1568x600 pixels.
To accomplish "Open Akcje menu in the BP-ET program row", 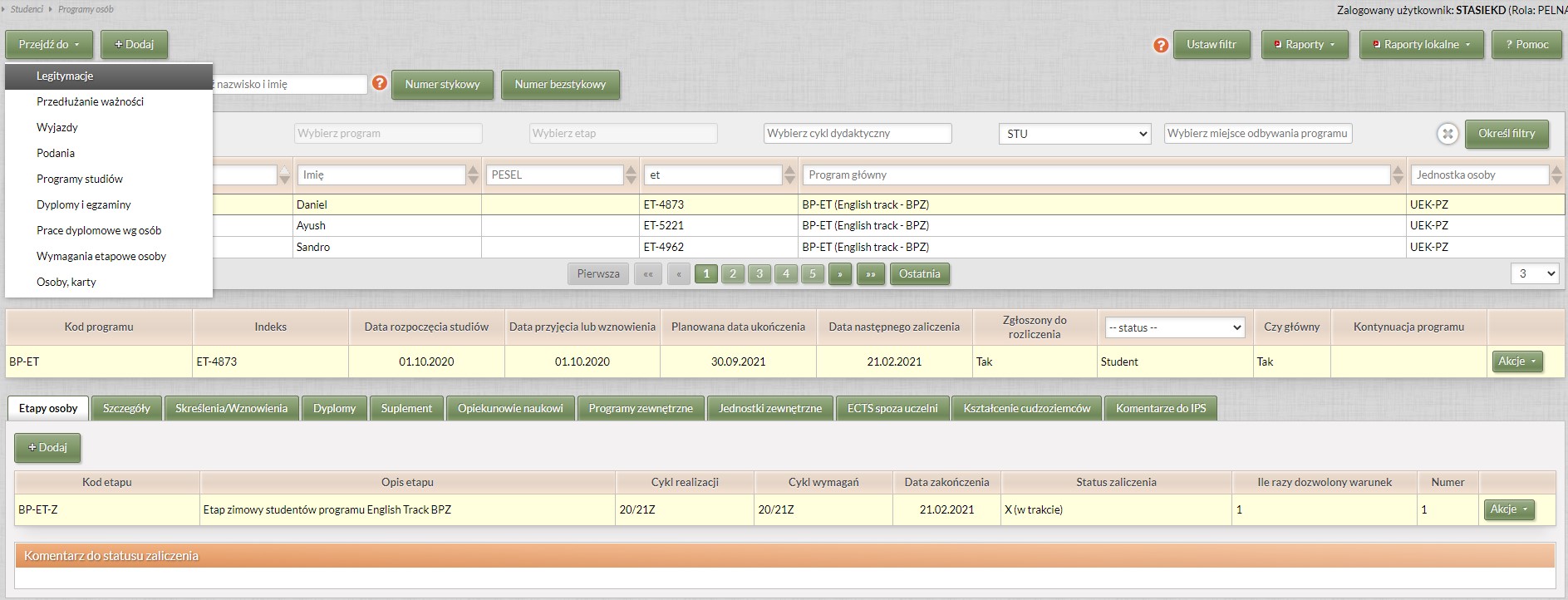I will click(1517, 361).
